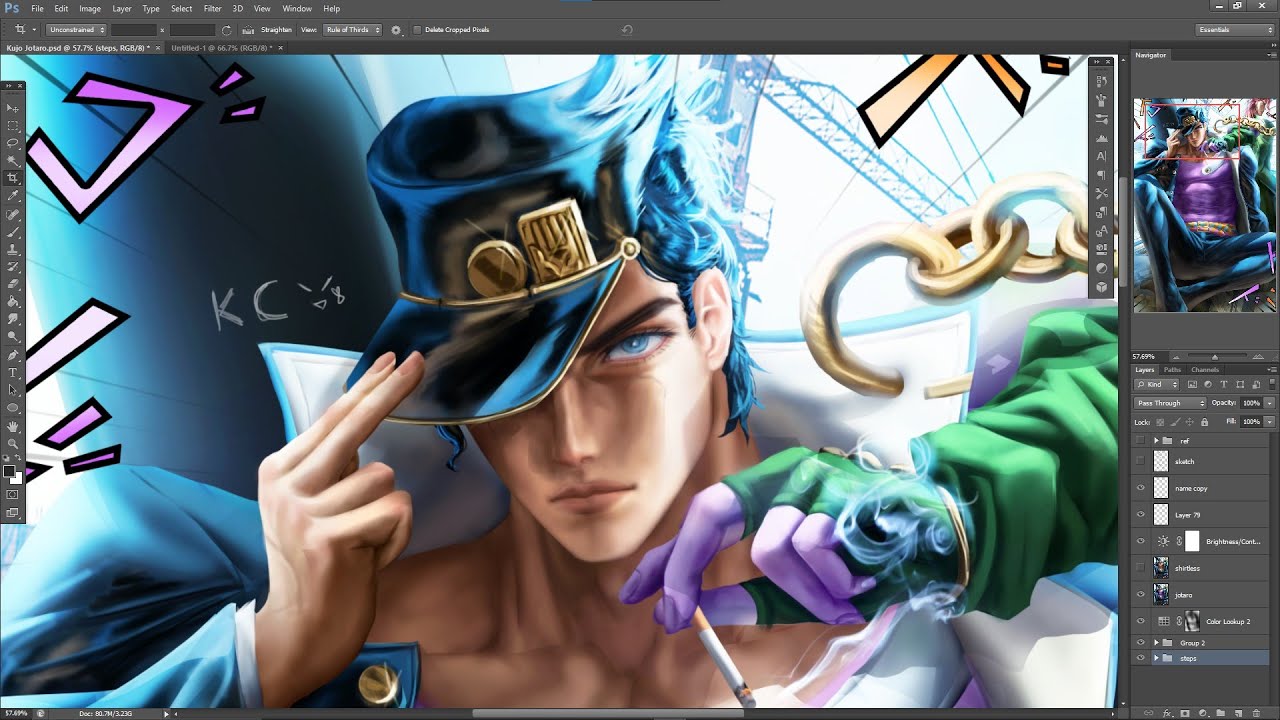Show the shirtless layer
This screenshot has width=1280, height=720.
1140,568
